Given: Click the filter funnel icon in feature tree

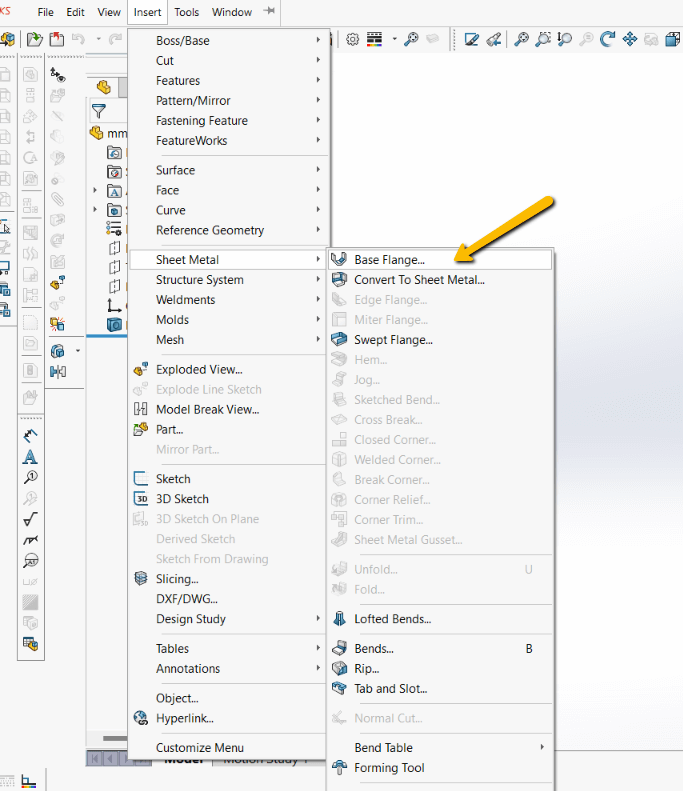Looking at the screenshot, I should (99, 110).
